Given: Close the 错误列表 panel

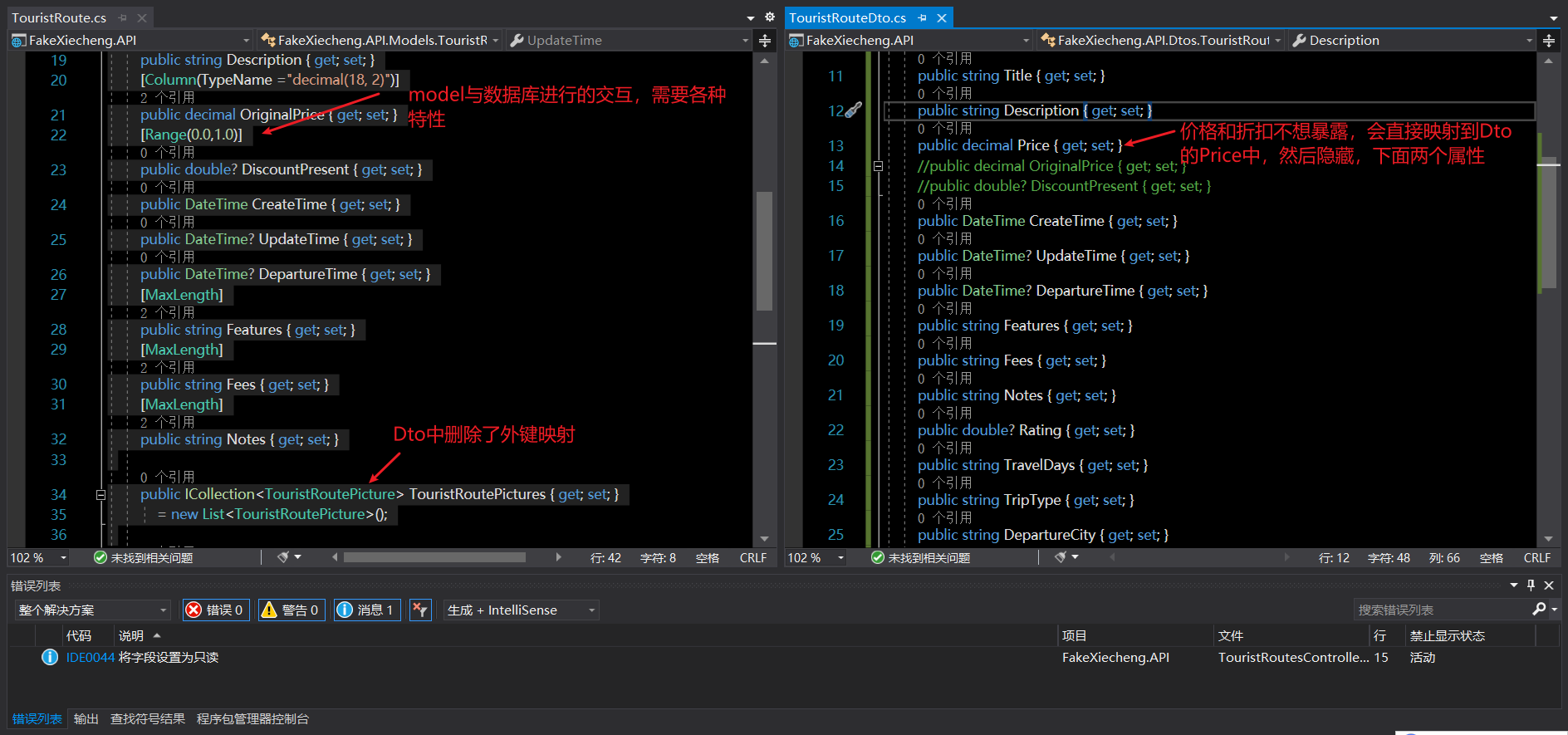Looking at the screenshot, I should pos(1549,586).
